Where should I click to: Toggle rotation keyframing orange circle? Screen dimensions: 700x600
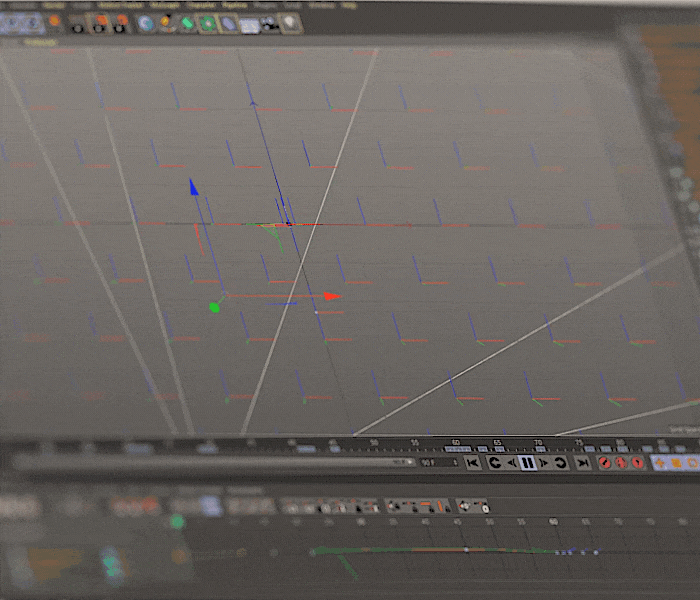(x=692, y=463)
